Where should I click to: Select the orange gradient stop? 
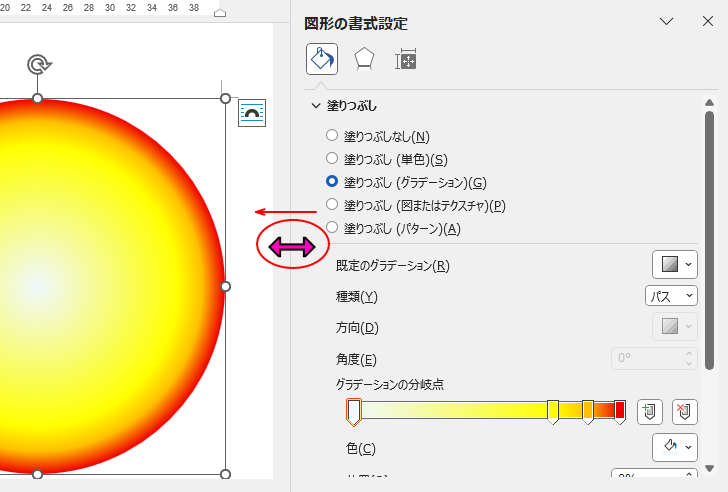tap(588, 412)
